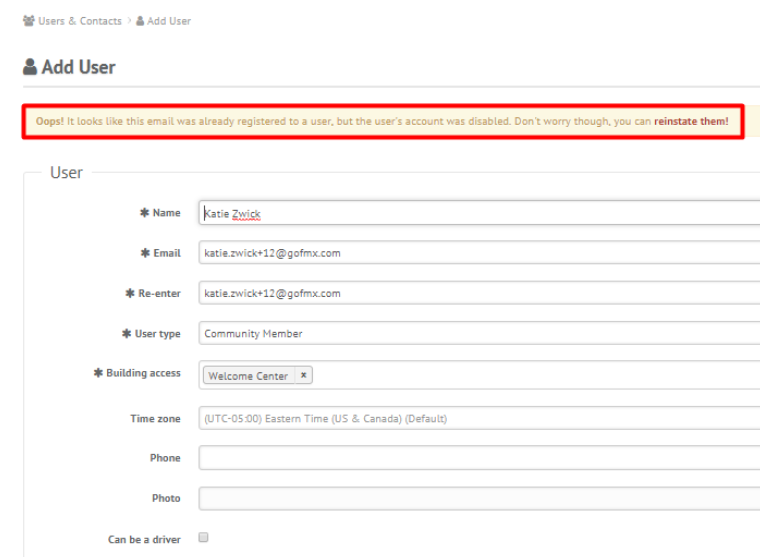Click the Welcome Center tag label
760x557 pixels.
248,376
